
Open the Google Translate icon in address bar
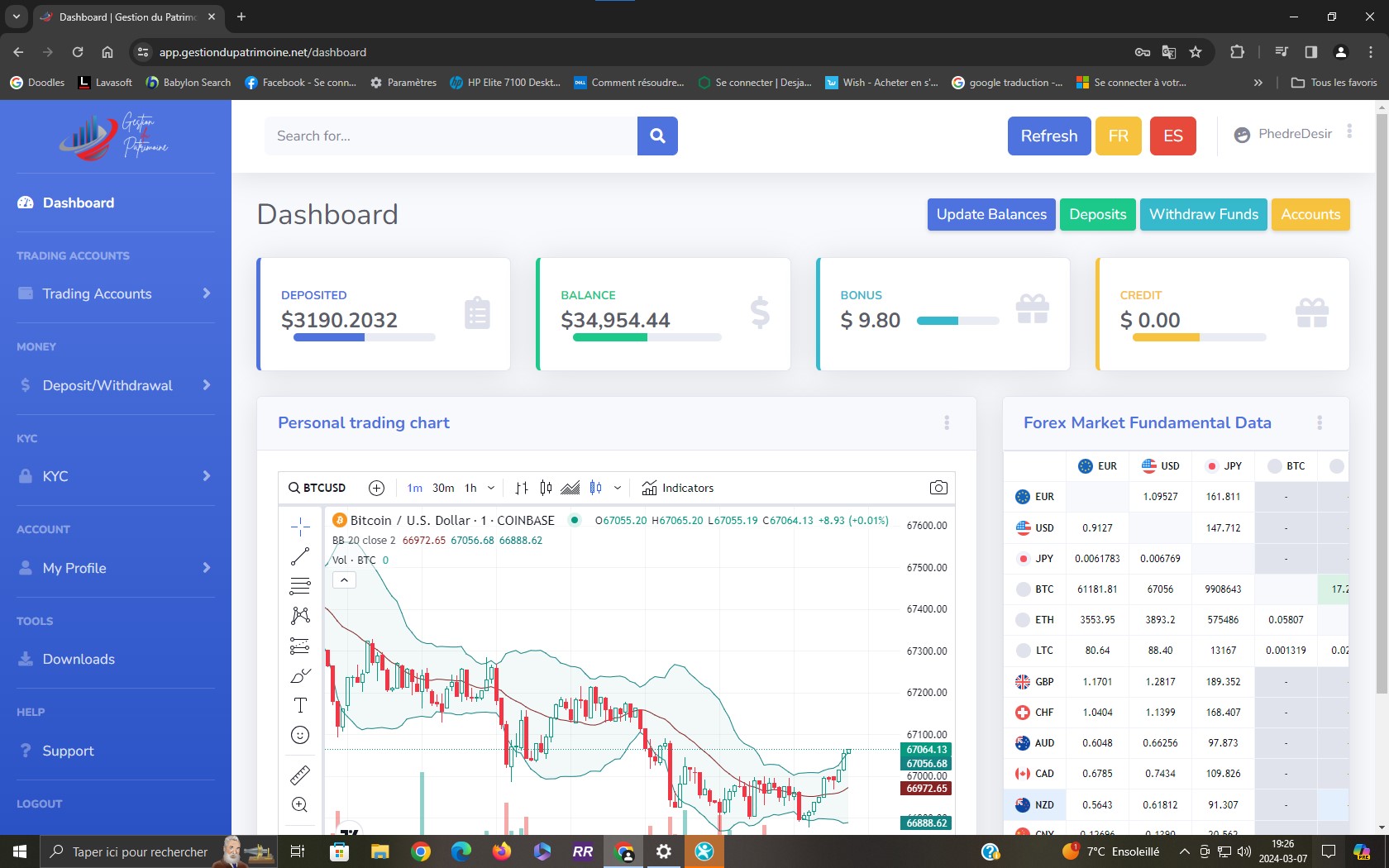1169,52
